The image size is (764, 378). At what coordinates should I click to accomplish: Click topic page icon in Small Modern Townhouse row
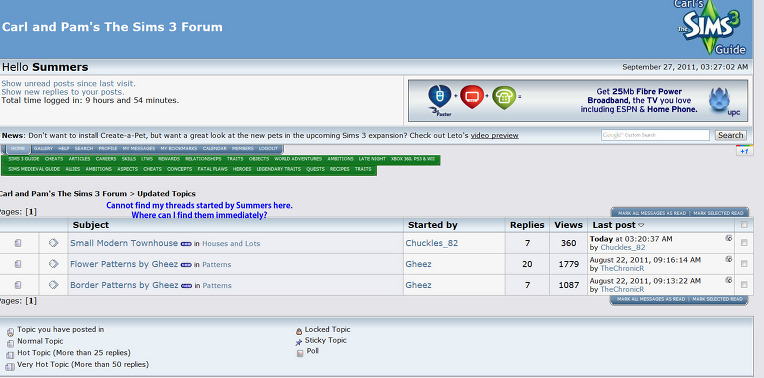[18, 243]
